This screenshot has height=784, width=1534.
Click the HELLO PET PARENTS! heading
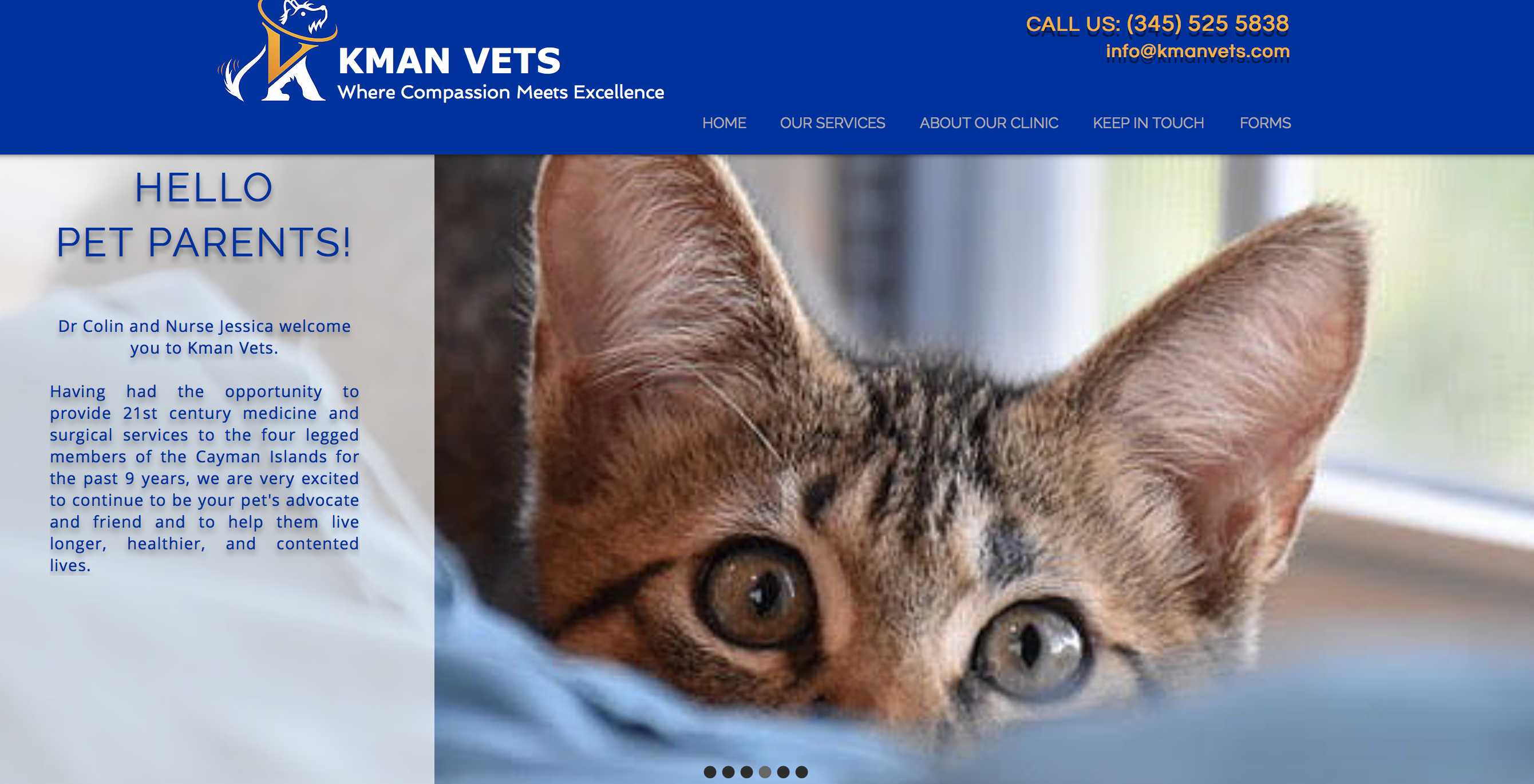tap(204, 216)
